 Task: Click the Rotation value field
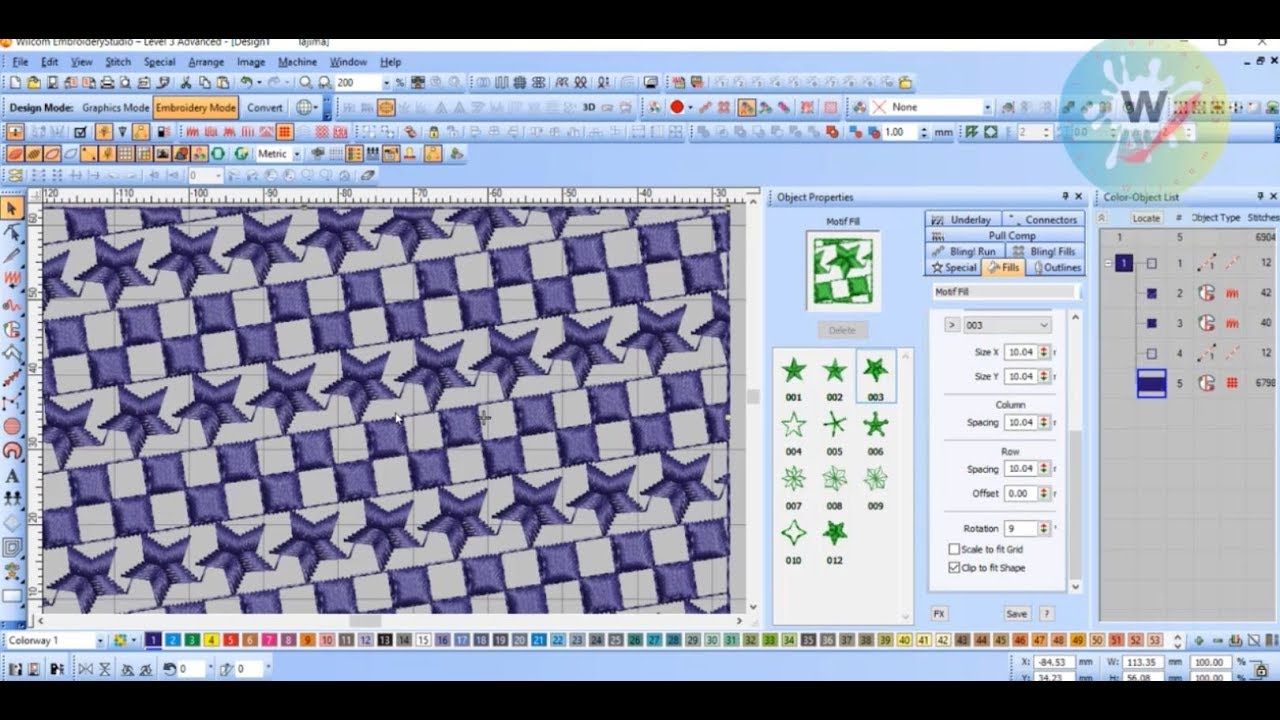(1020, 529)
